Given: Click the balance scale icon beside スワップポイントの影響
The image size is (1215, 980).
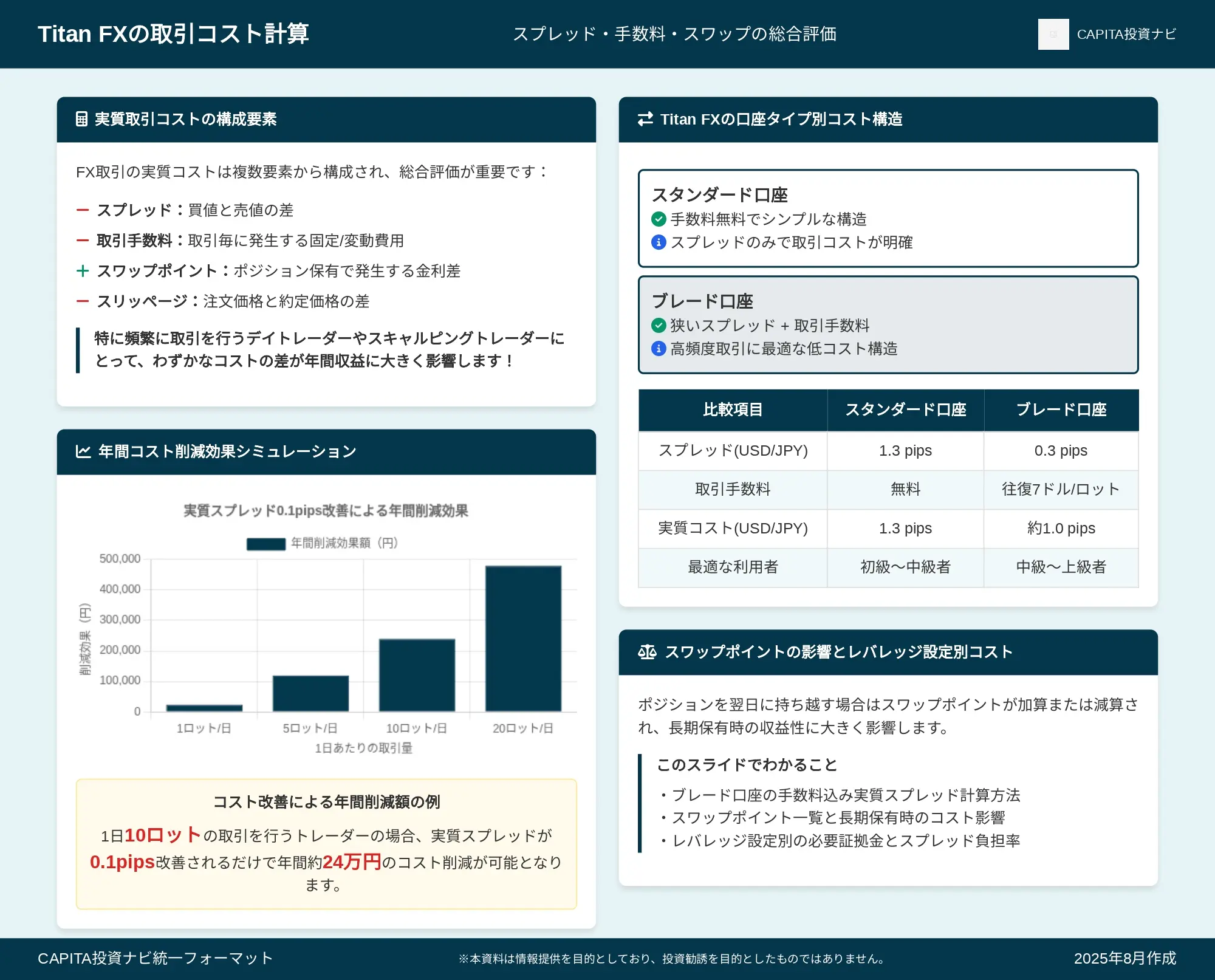Looking at the screenshot, I should (x=647, y=652).
